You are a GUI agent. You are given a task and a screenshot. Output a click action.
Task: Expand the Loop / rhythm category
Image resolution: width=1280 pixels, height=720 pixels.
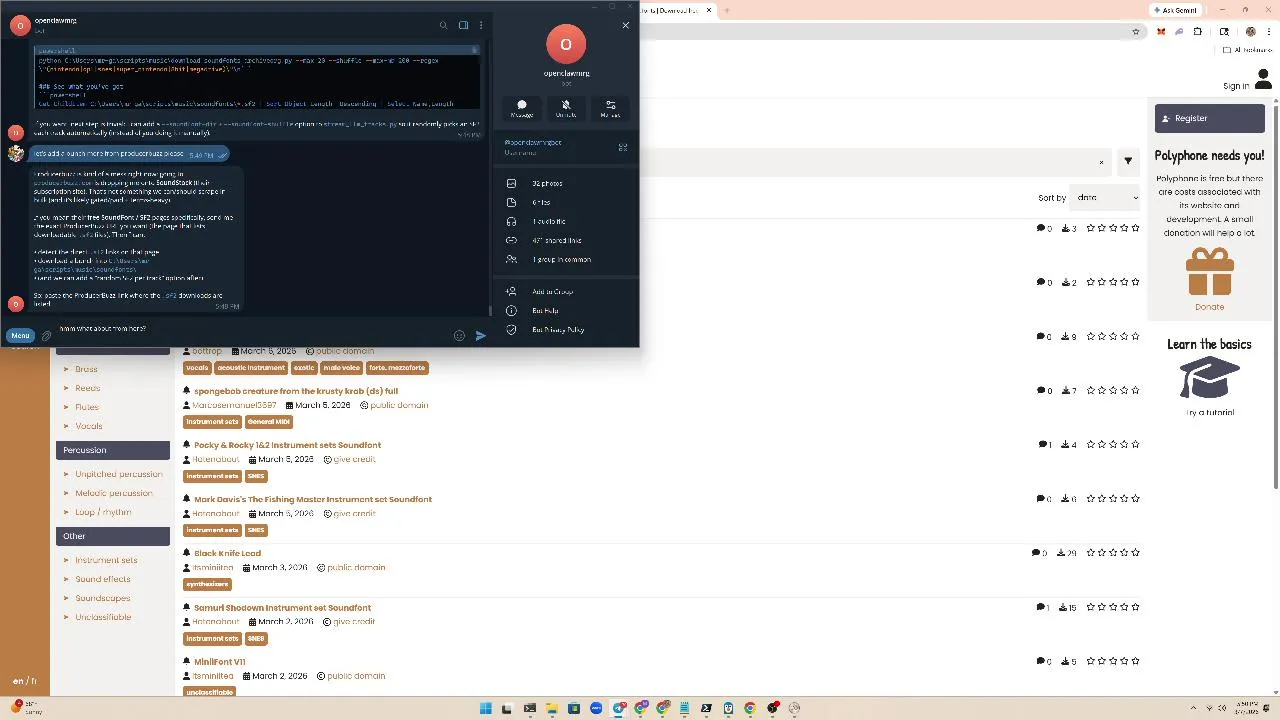(x=103, y=512)
